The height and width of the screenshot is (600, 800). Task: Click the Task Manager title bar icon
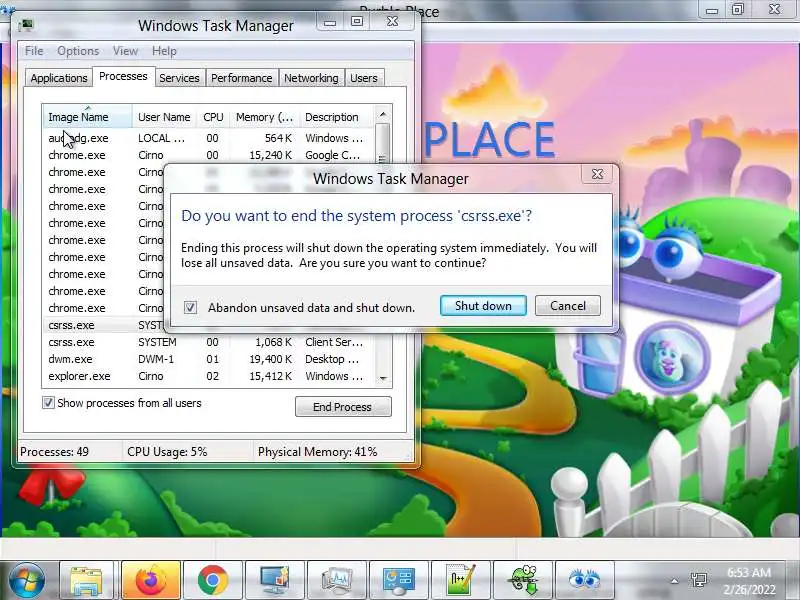(x=26, y=25)
